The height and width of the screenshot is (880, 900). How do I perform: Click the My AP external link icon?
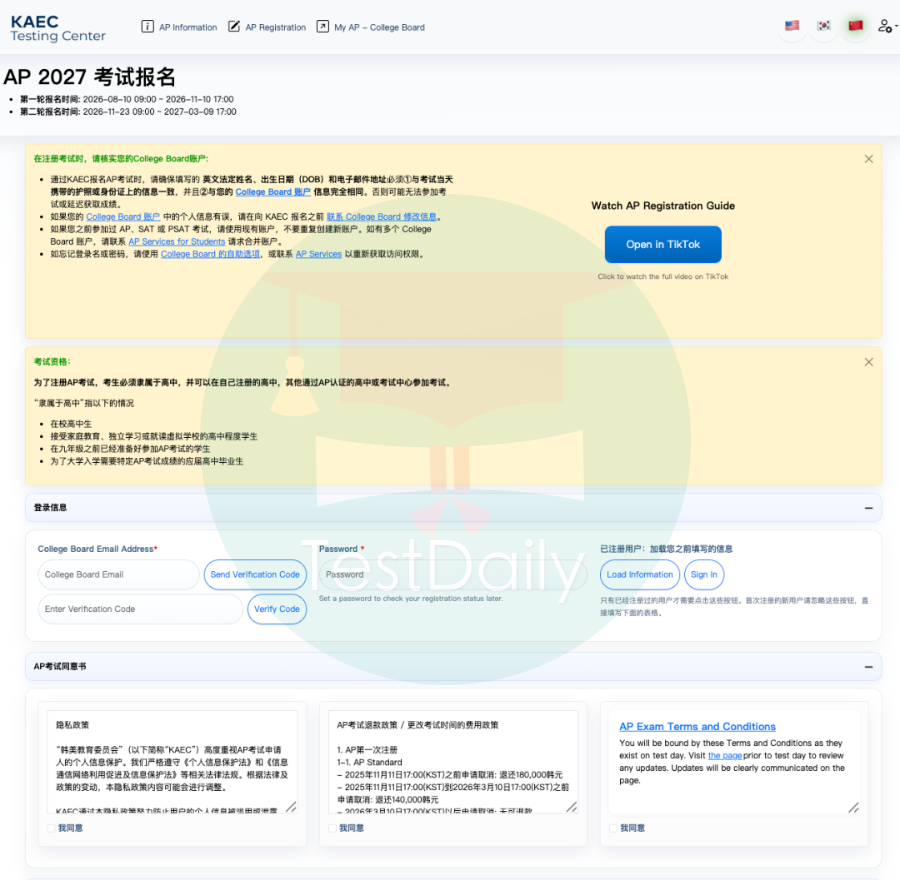[x=323, y=26]
